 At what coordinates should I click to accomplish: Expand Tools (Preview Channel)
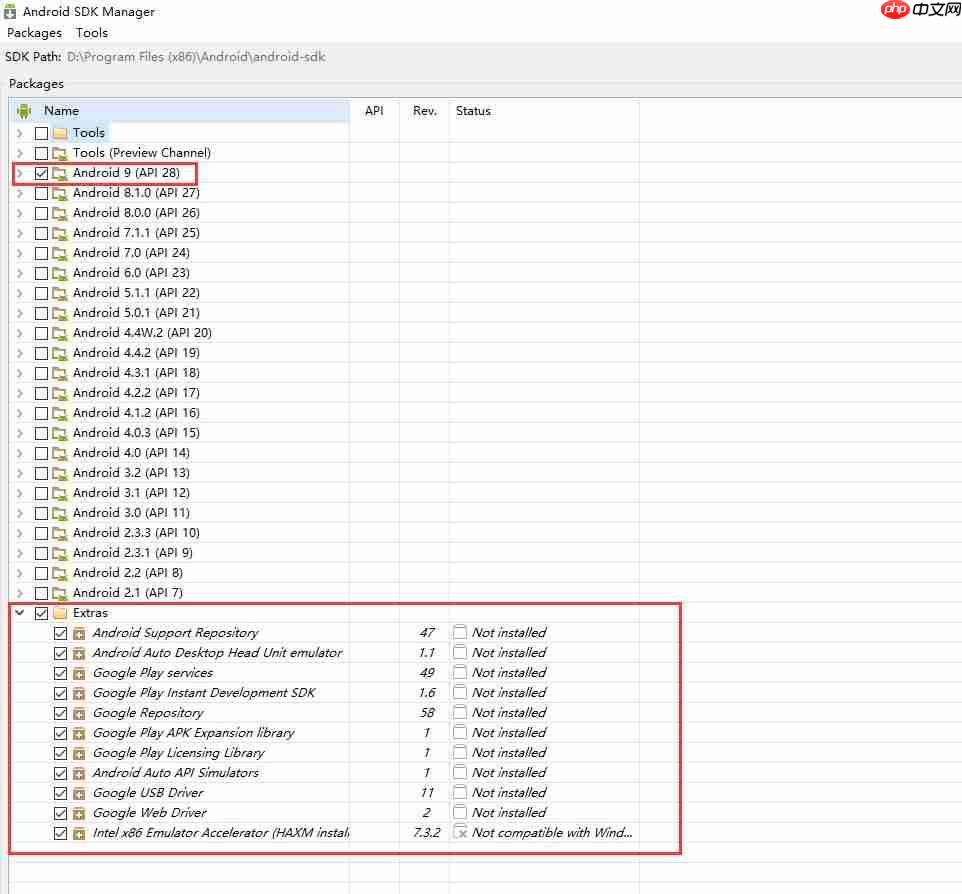click(x=19, y=152)
